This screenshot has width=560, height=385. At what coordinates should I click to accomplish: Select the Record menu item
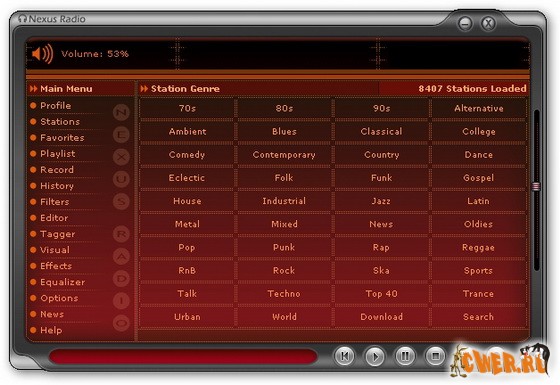[57, 170]
